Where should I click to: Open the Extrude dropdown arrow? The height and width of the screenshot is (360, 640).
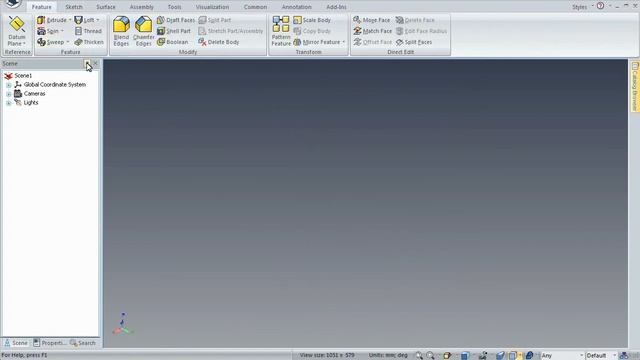pos(70,20)
